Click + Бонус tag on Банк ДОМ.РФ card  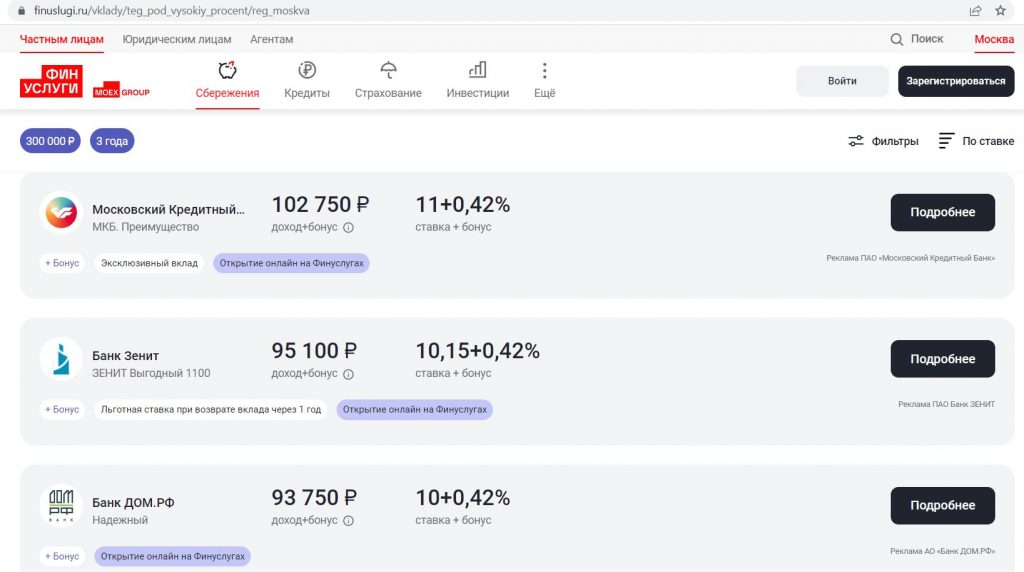[x=62, y=556]
